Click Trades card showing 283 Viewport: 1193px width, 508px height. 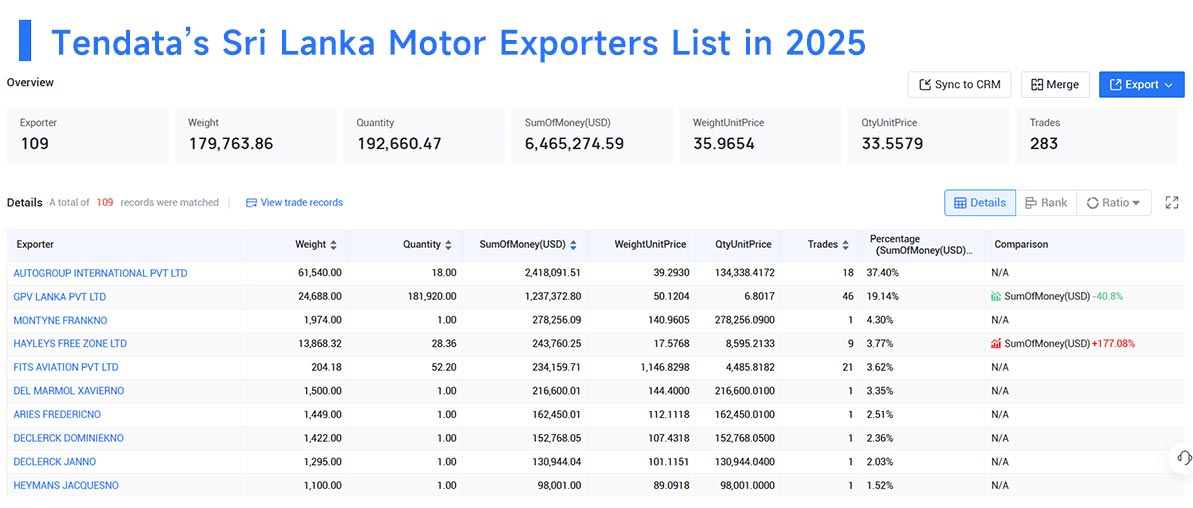point(1097,135)
